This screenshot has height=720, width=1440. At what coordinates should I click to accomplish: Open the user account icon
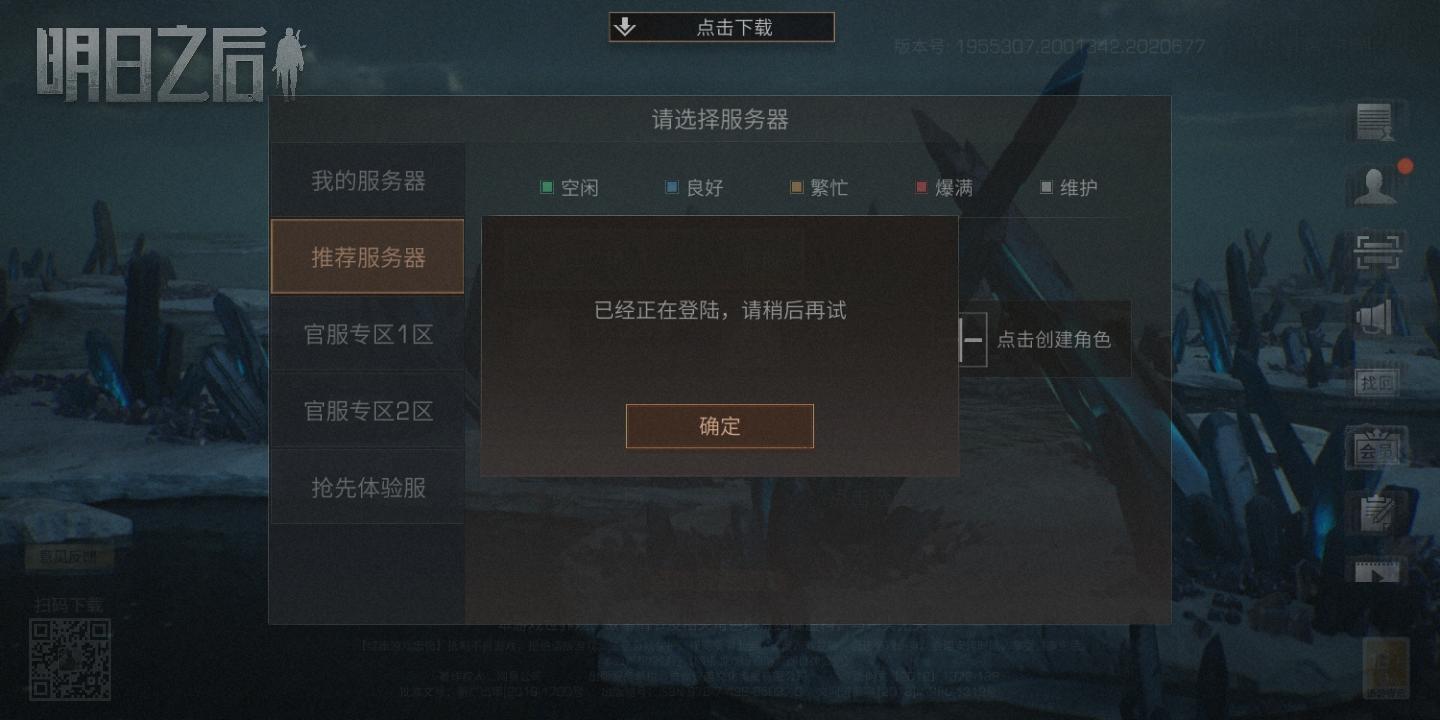click(x=1375, y=186)
